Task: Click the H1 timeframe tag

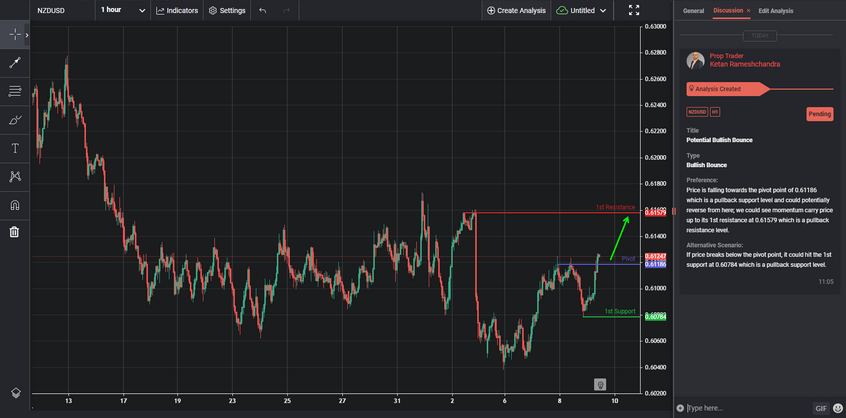Action: point(715,112)
